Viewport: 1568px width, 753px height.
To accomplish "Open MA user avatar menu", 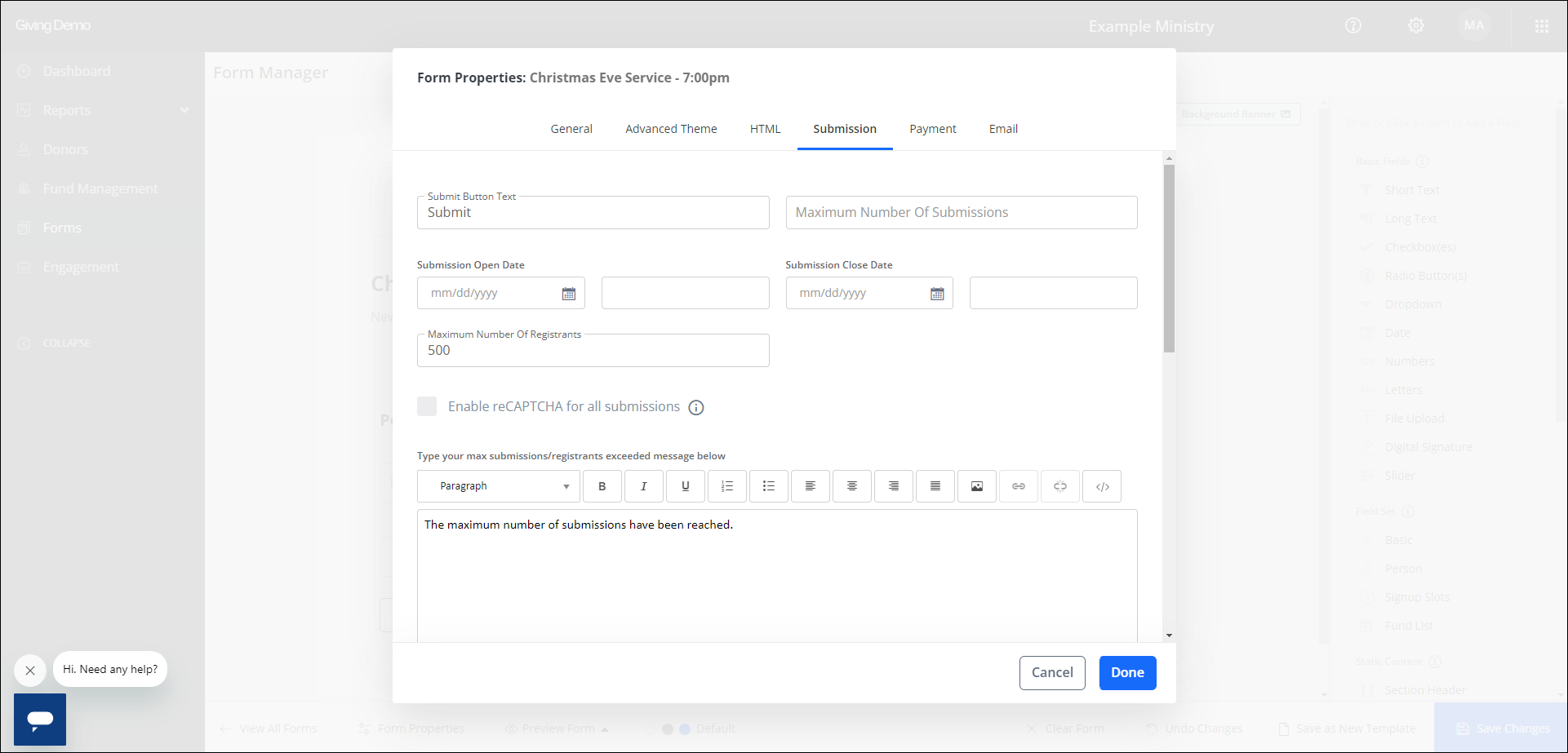I will 1474,25.
